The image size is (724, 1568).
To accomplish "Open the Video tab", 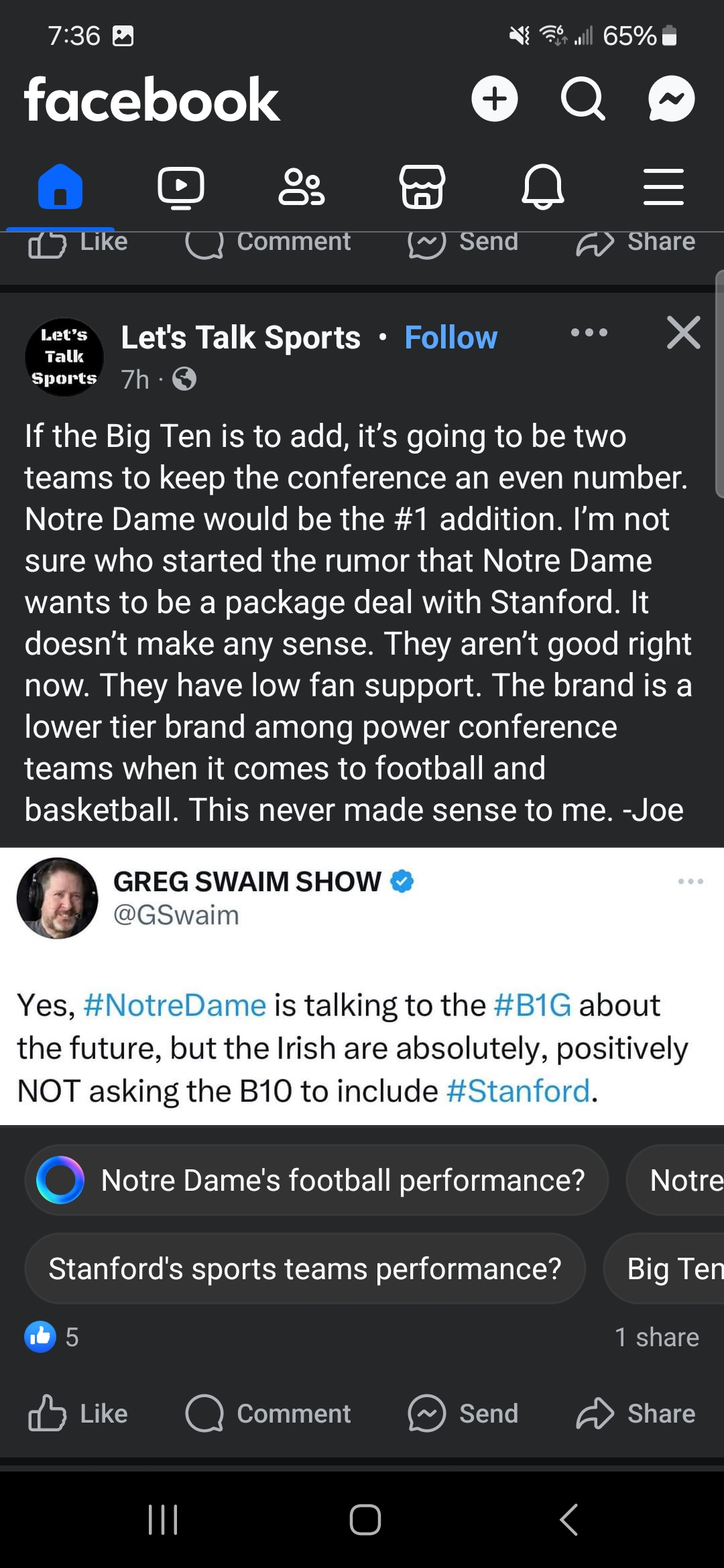I will 181,187.
